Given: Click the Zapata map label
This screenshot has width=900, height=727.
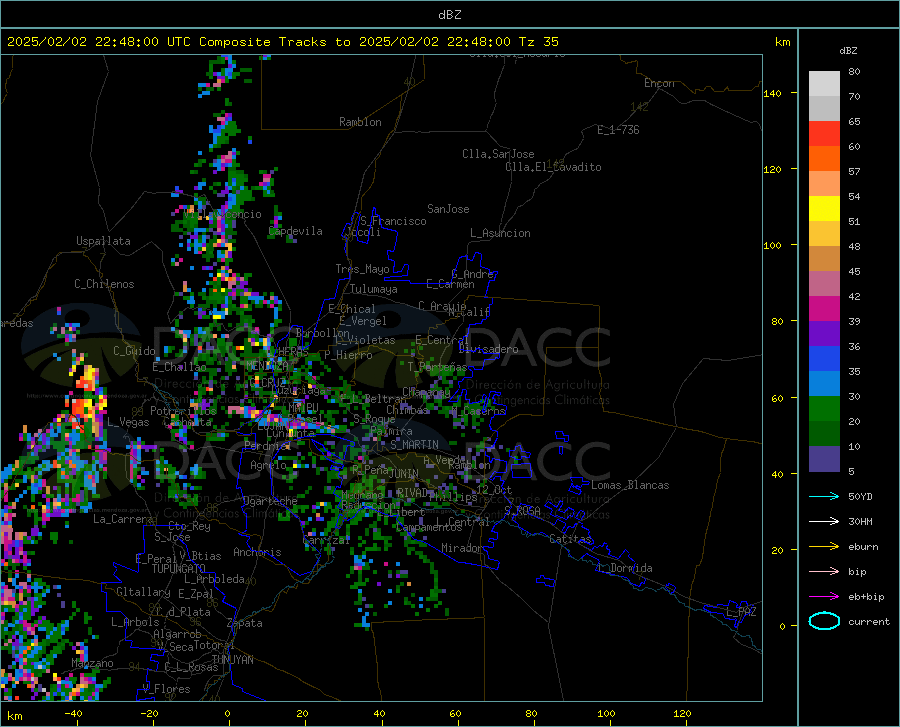Looking at the screenshot, I should (x=245, y=623).
